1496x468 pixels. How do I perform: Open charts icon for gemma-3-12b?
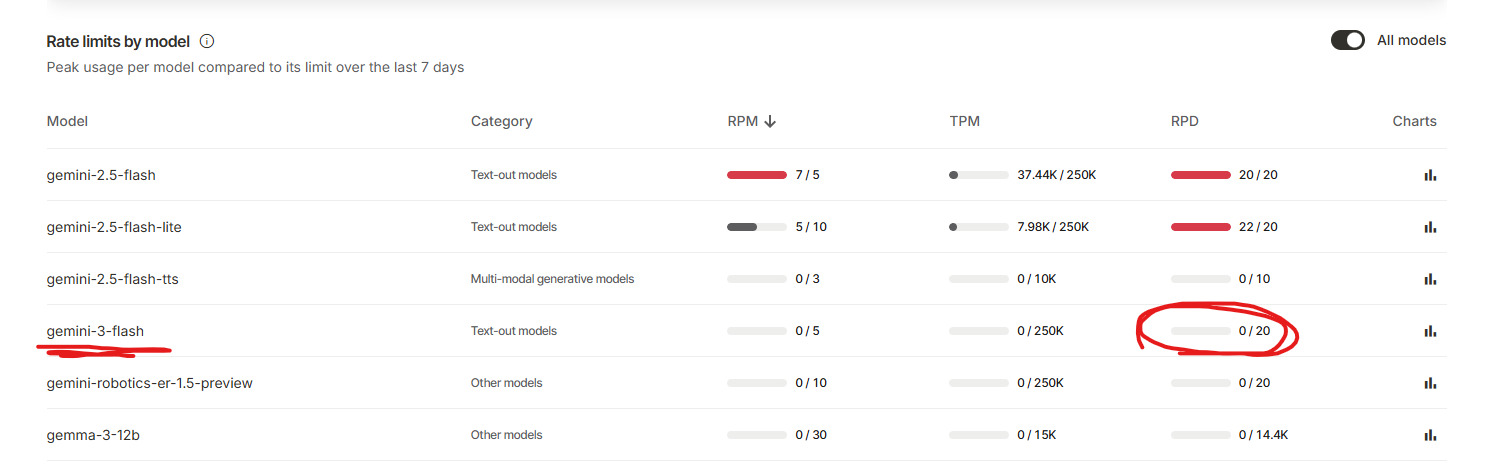[x=1430, y=435]
